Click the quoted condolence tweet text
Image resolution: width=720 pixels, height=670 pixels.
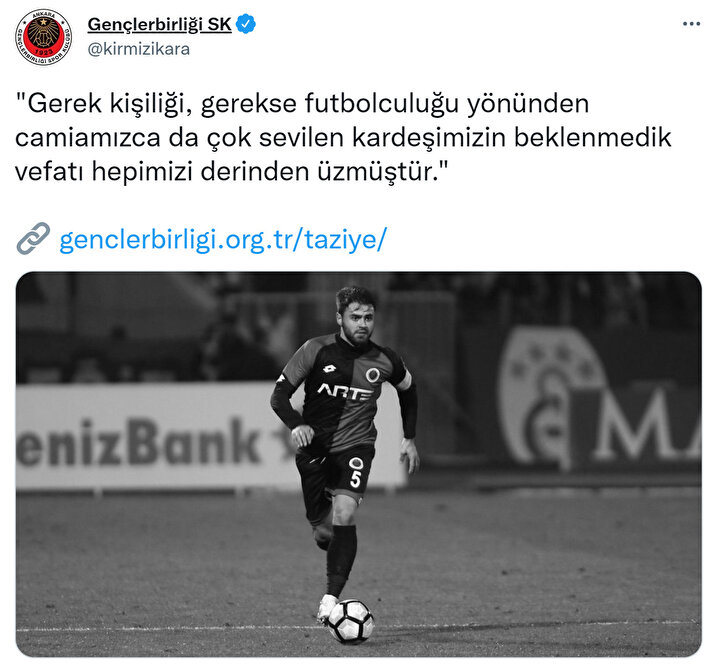tap(343, 137)
